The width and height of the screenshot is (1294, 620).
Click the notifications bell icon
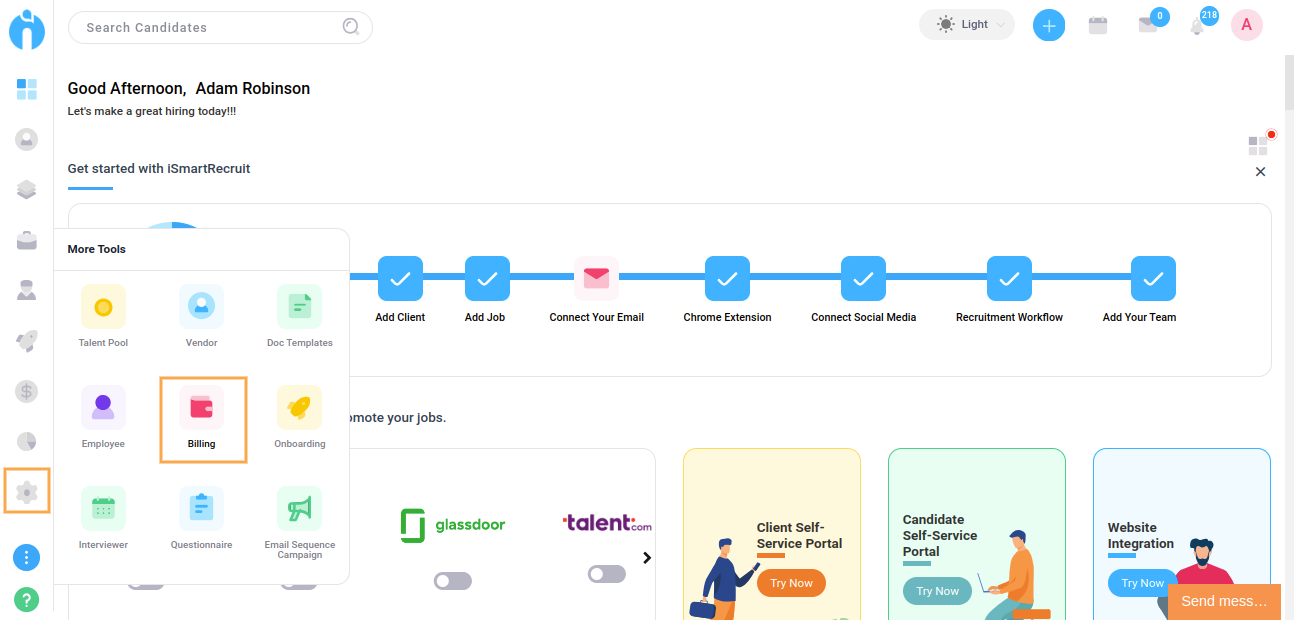[x=1196, y=27]
